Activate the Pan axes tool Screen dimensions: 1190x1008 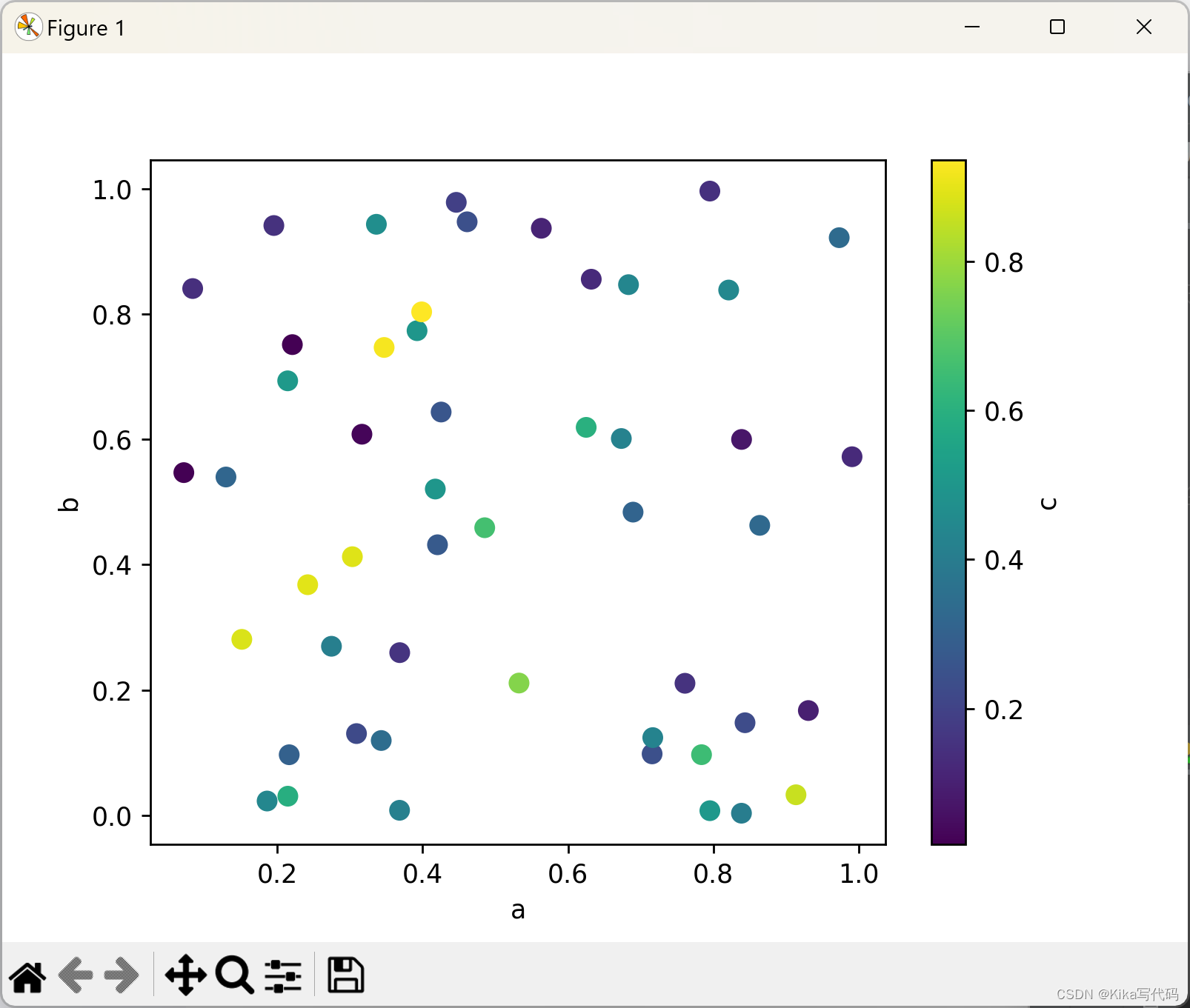(185, 975)
